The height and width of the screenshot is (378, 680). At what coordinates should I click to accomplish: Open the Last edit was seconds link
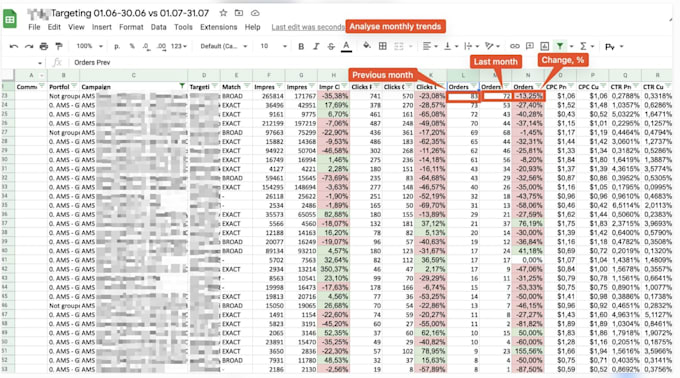point(308,27)
